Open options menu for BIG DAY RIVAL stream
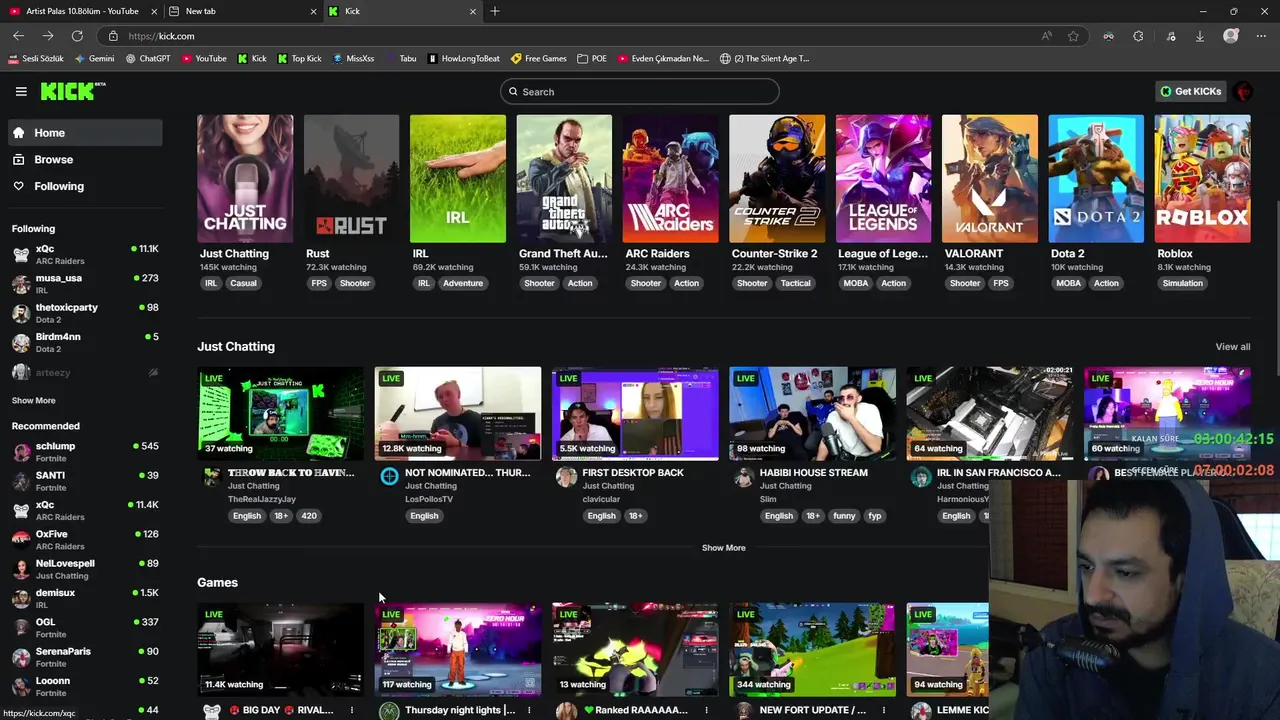This screenshot has height=720, width=1280. click(x=352, y=710)
